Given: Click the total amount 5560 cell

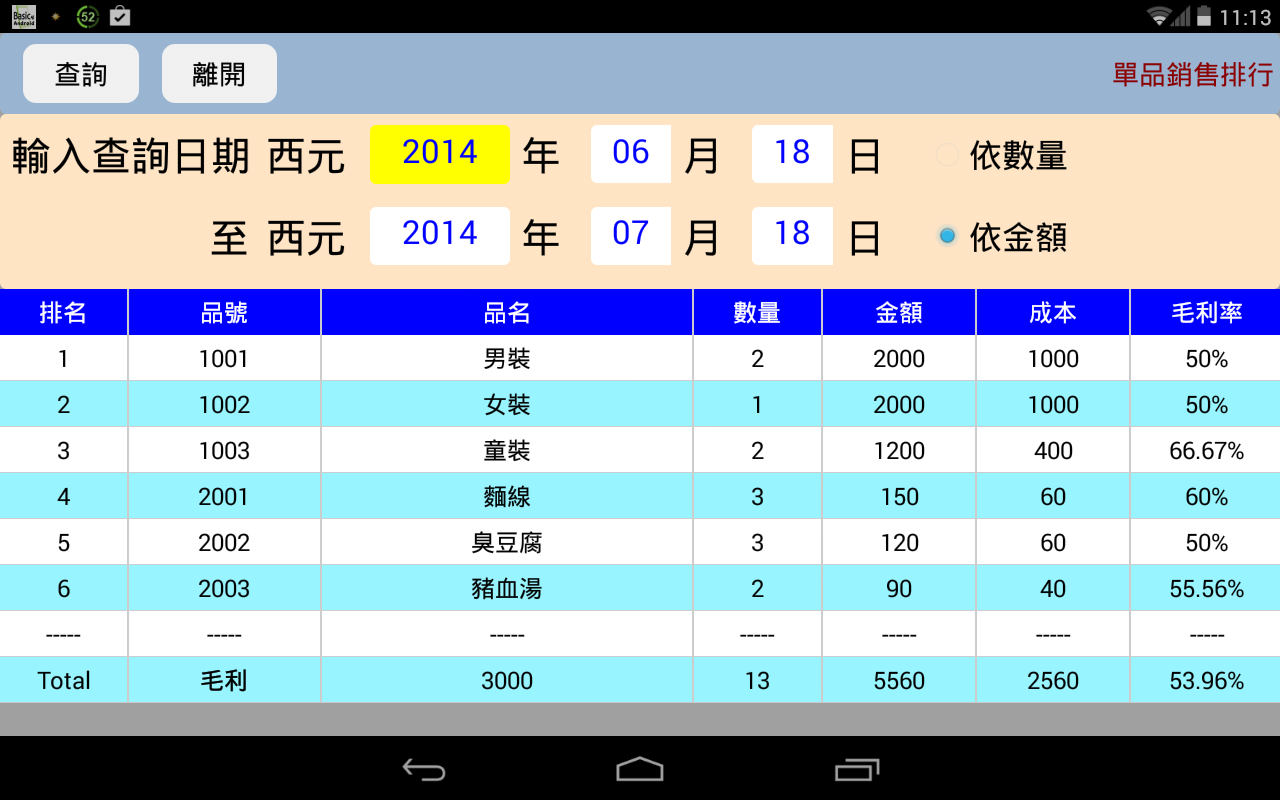Looking at the screenshot, I should click(x=899, y=680).
